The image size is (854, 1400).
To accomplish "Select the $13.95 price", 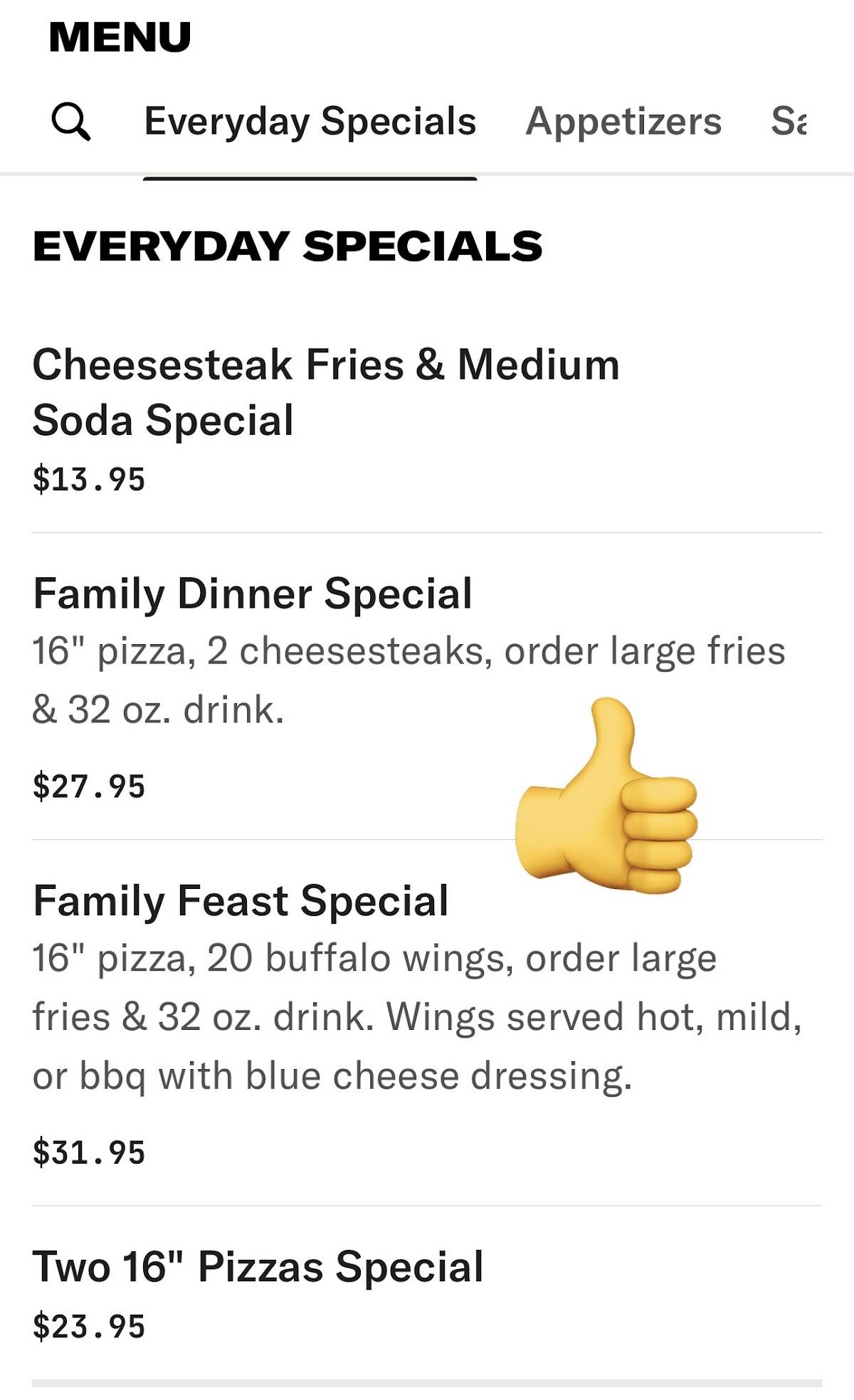I will point(89,479).
